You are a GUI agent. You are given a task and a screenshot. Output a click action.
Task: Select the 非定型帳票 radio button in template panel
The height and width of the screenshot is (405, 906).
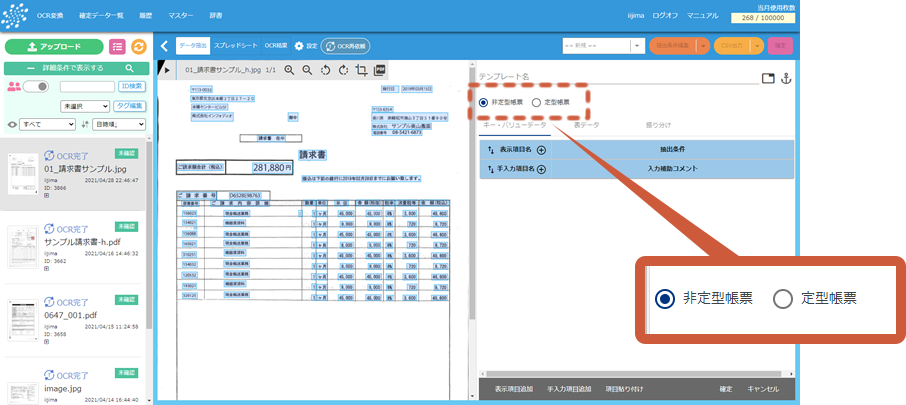[x=484, y=102]
